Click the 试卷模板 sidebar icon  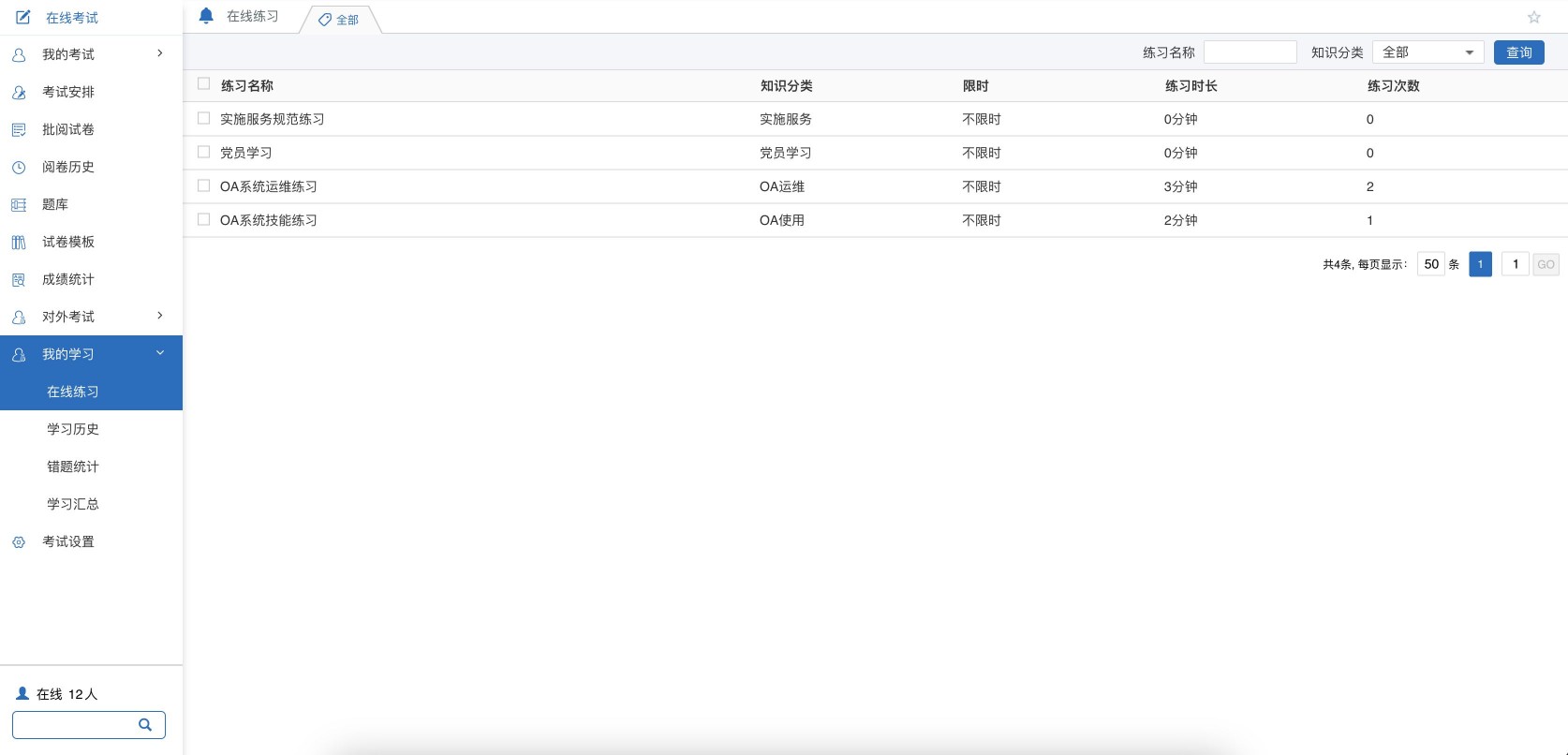(19, 242)
